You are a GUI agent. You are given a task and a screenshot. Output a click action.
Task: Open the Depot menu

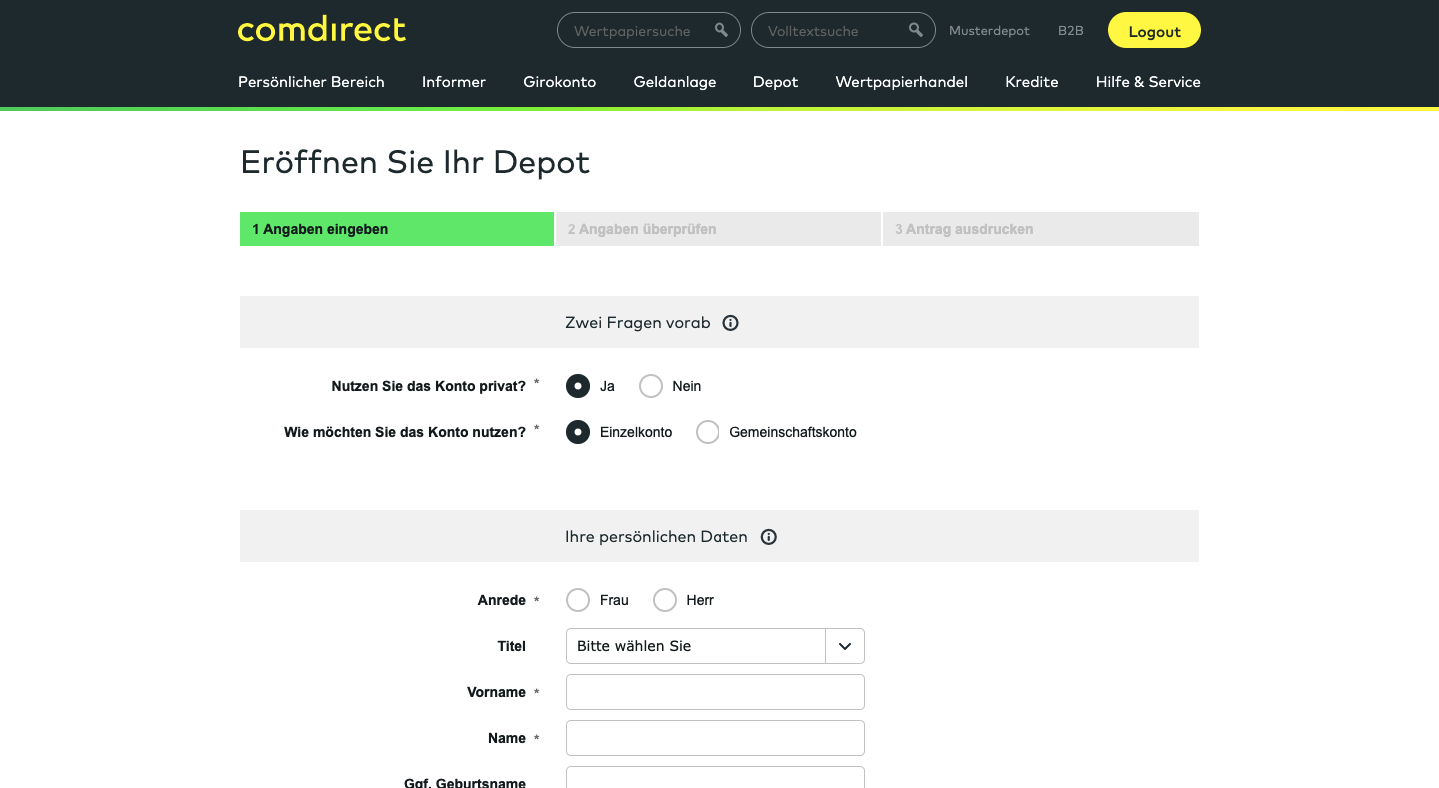[x=775, y=82]
